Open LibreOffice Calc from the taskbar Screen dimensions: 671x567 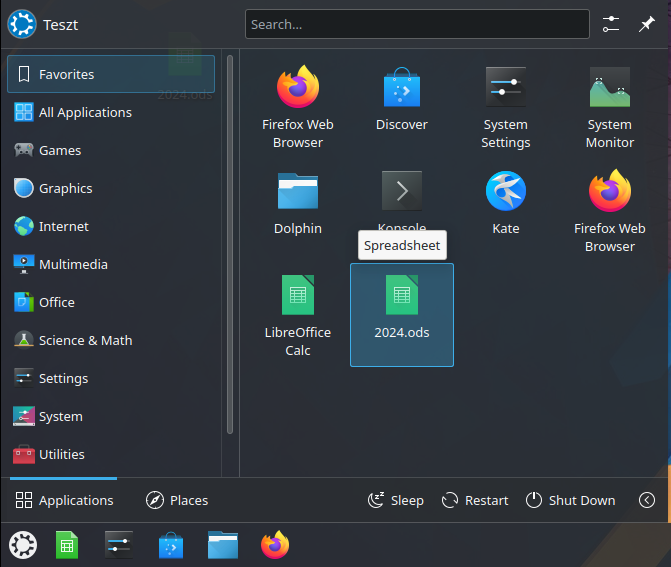click(67, 545)
